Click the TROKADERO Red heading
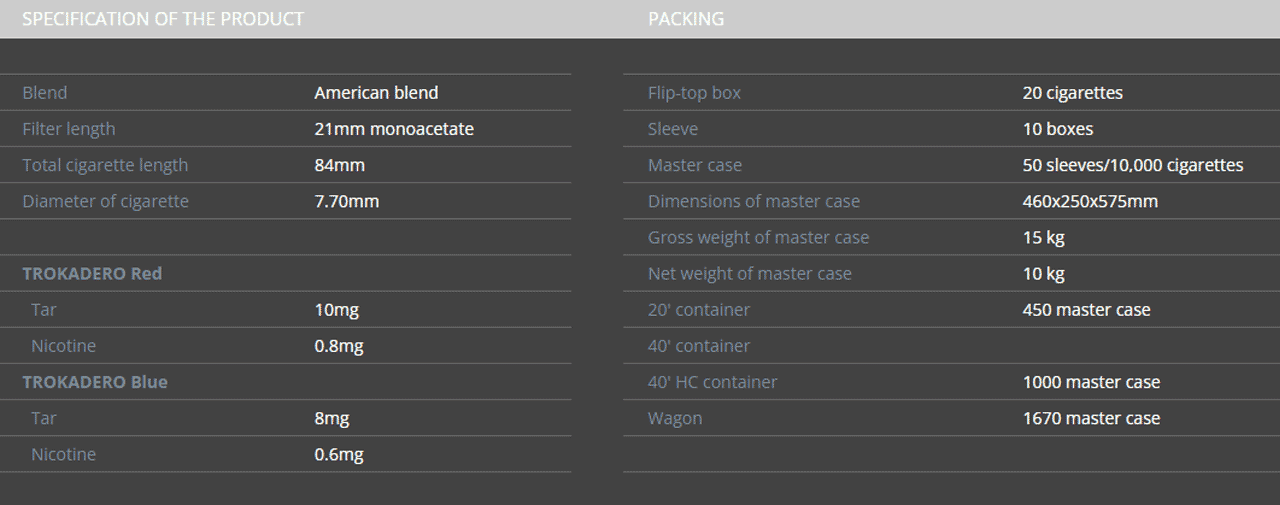The width and height of the screenshot is (1280, 505). pos(92,273)
